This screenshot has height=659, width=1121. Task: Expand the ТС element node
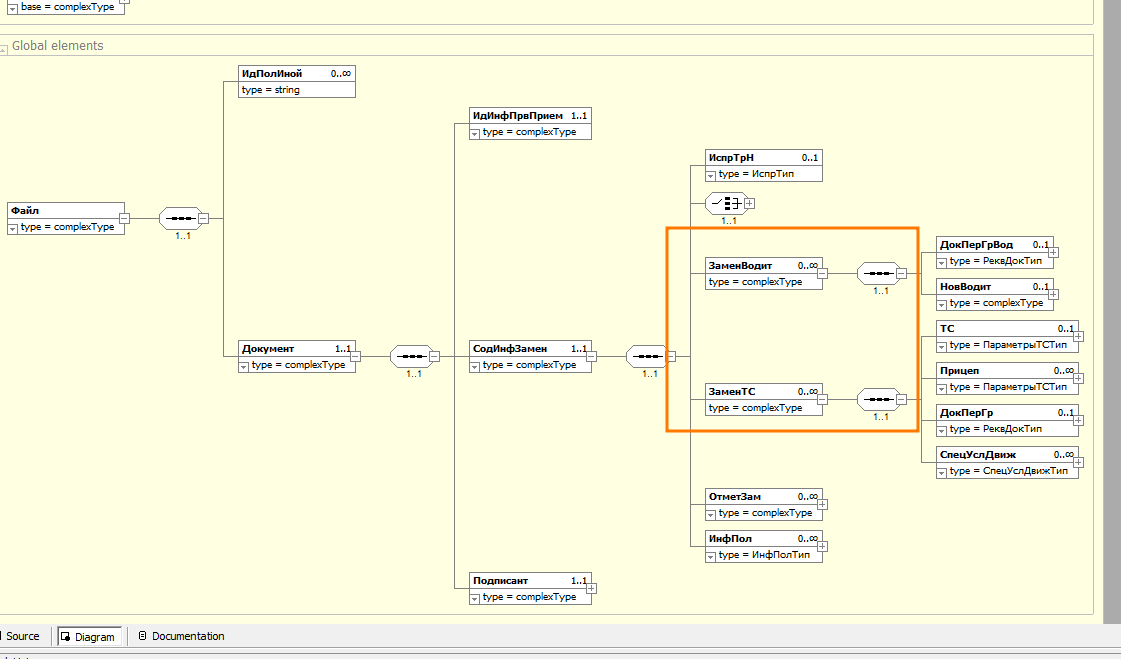click(1078, 336)
